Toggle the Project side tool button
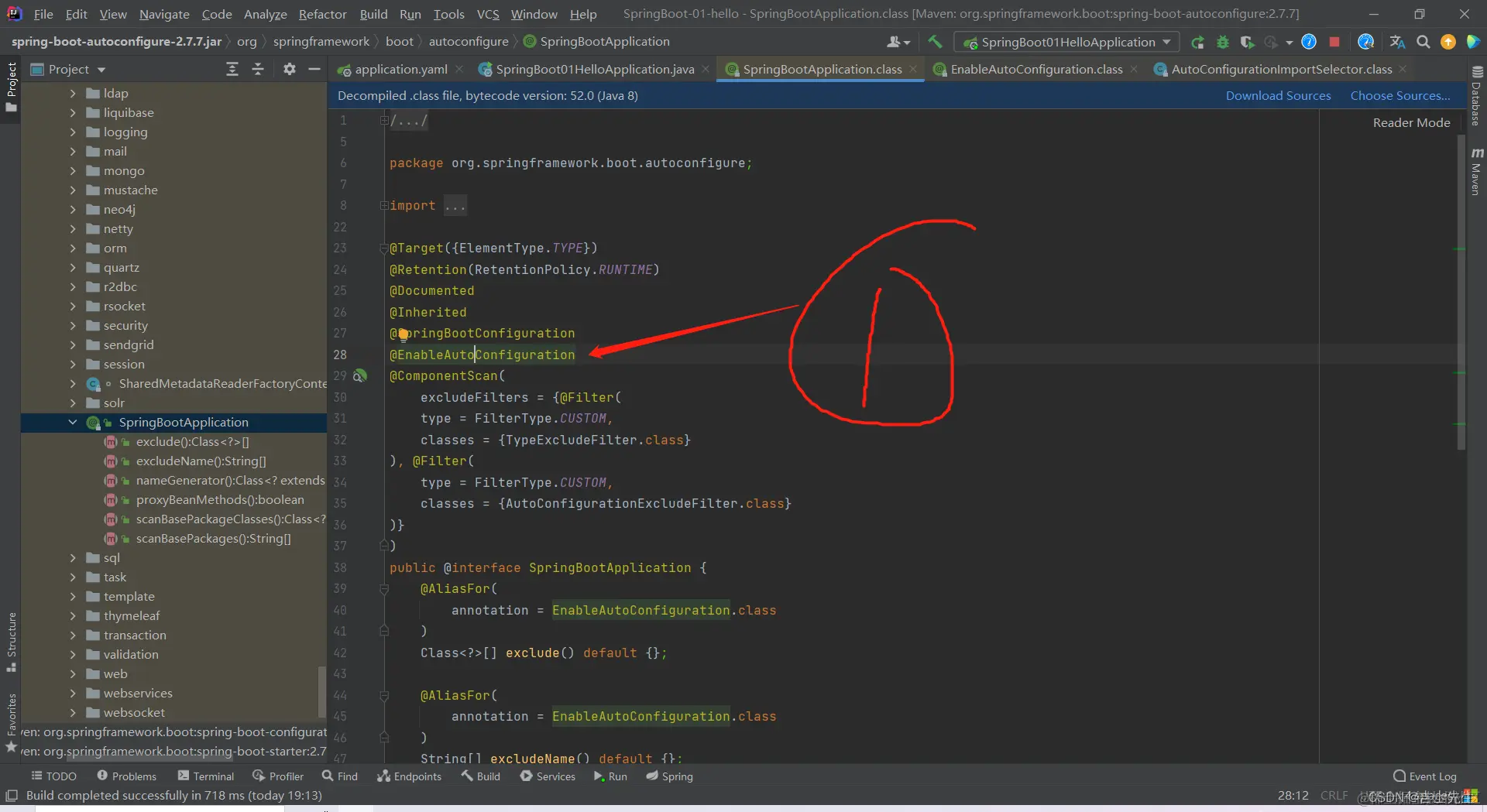 (11, 87)
